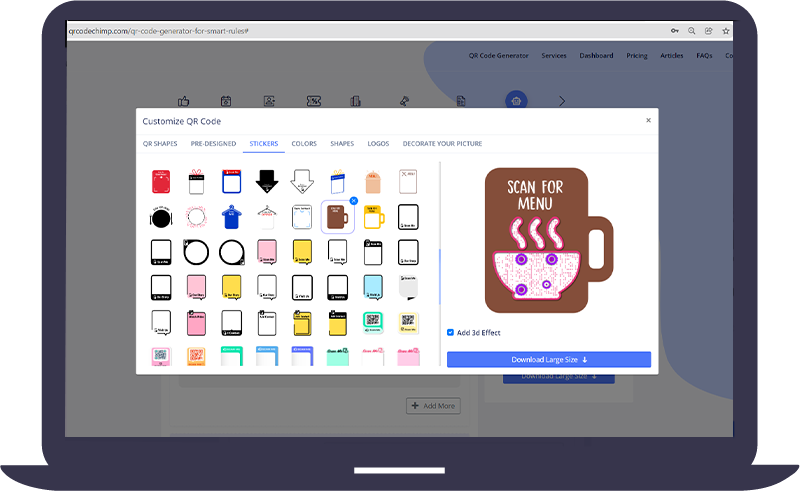Select the grey speech-bubble sticker
This screenshot has width=800, height=491.
408,287
